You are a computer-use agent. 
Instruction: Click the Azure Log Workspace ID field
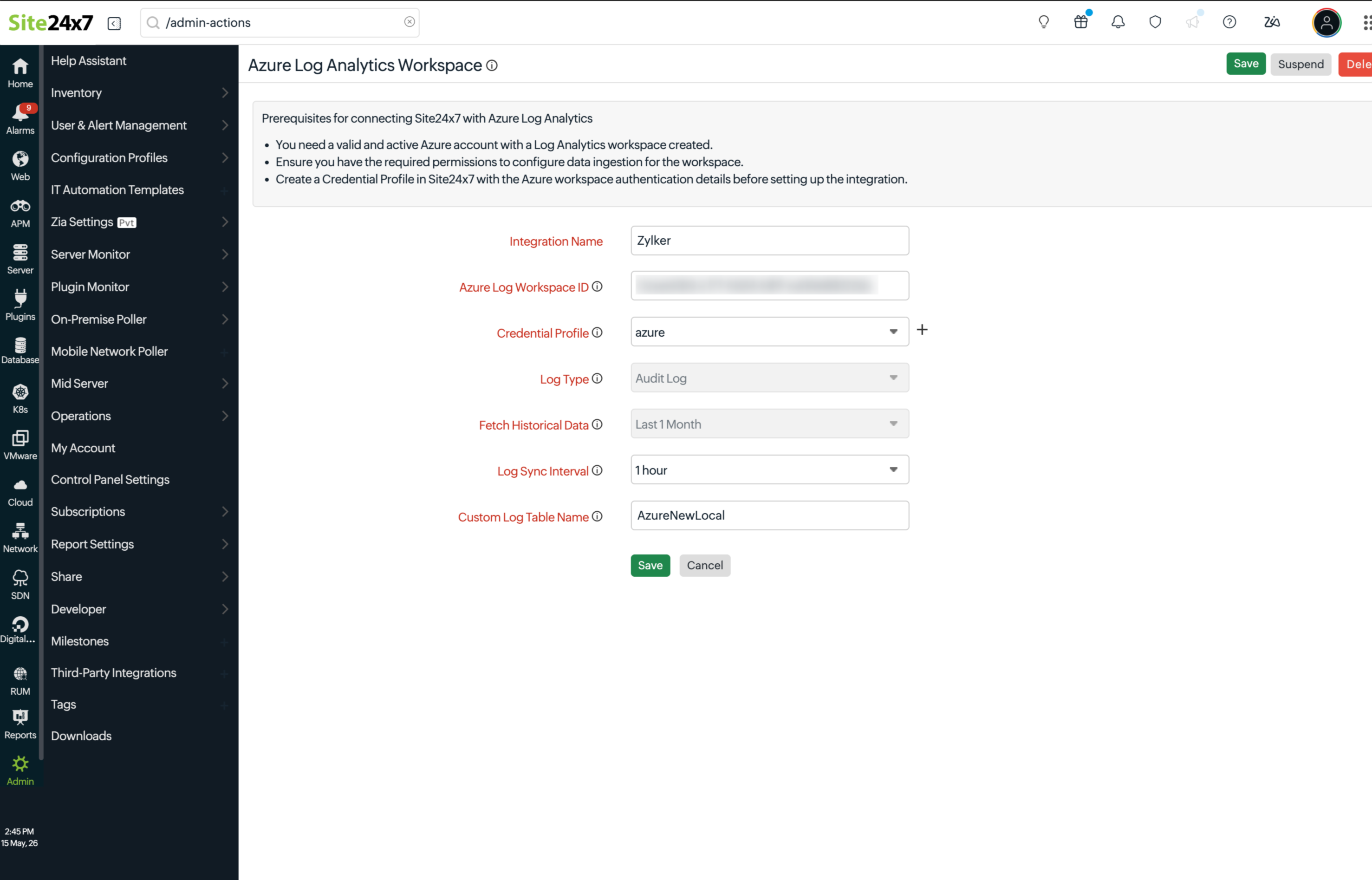point(769,286)
